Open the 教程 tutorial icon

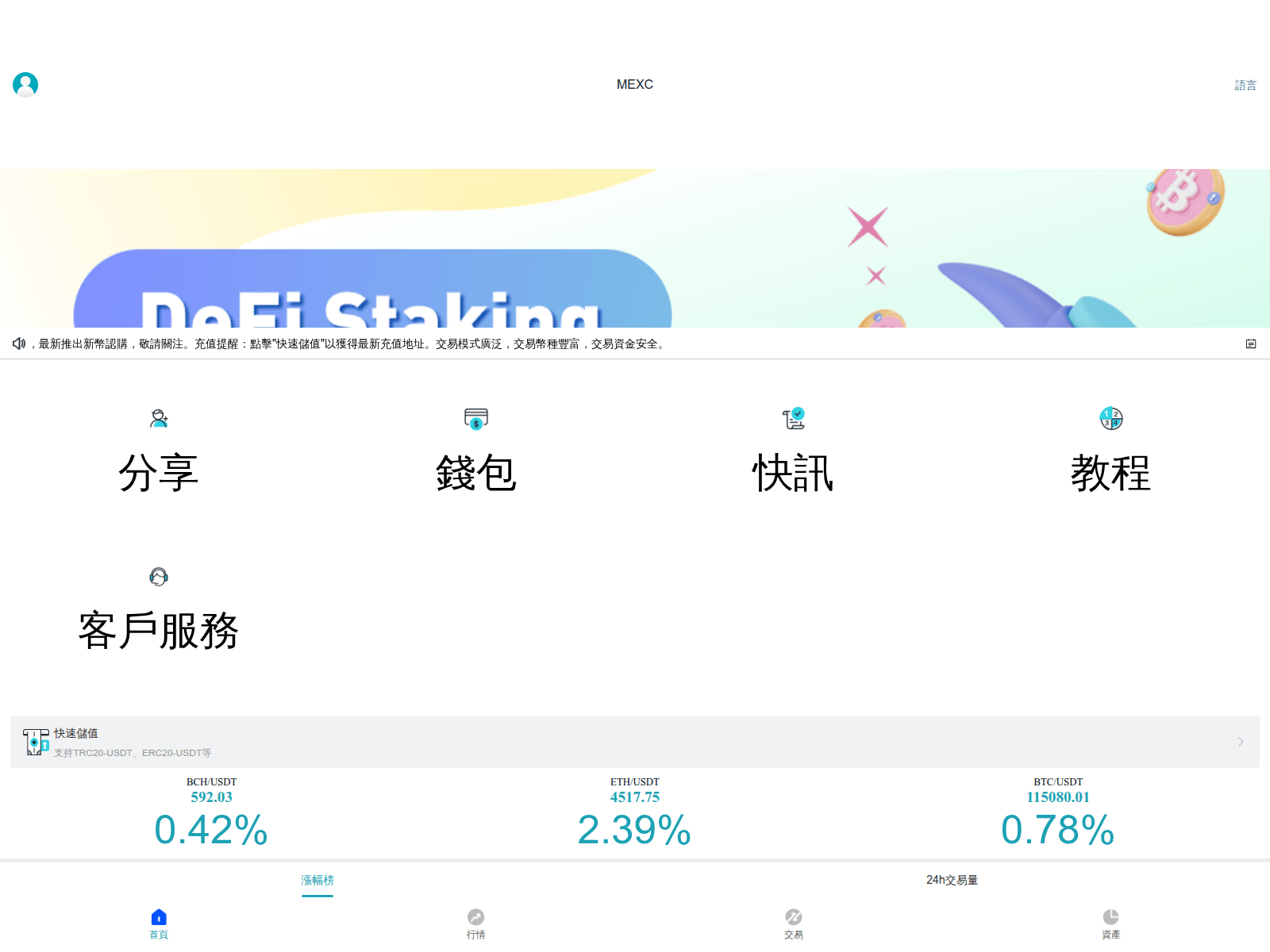1110,419
